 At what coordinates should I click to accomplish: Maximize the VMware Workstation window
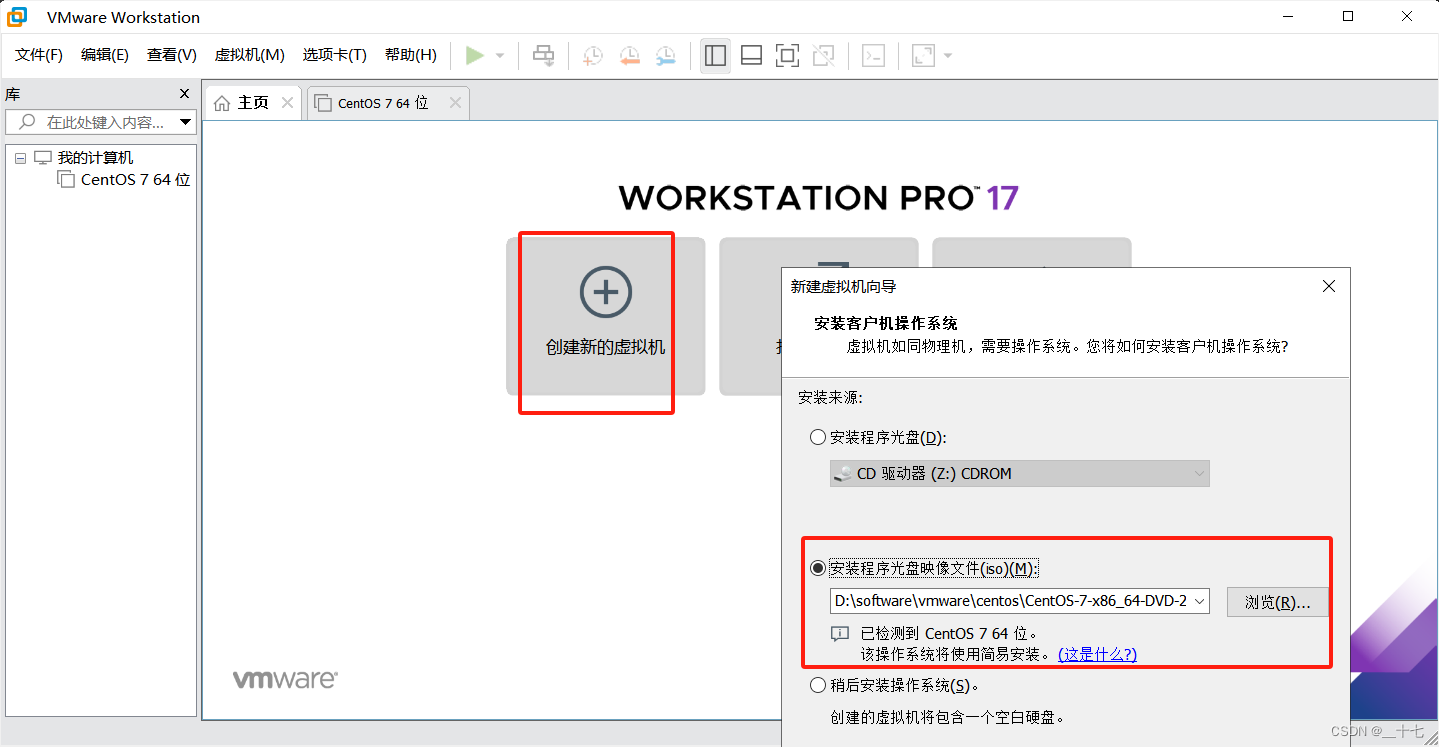click(1348, 16)
